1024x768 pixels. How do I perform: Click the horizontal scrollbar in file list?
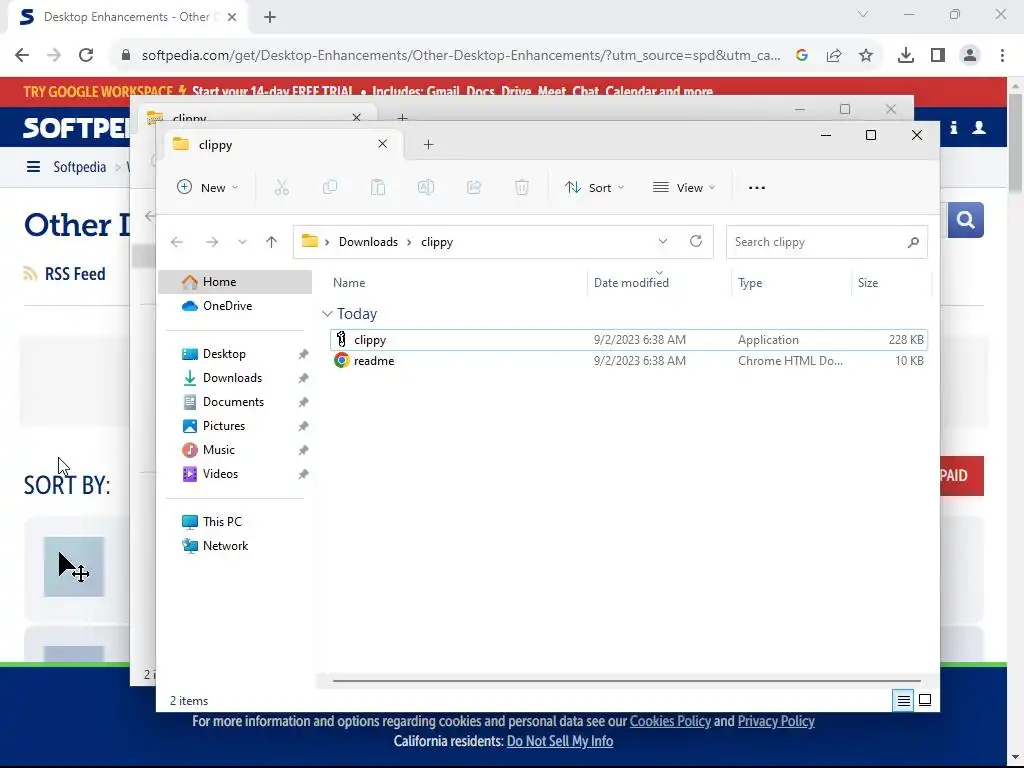[626, 680]
